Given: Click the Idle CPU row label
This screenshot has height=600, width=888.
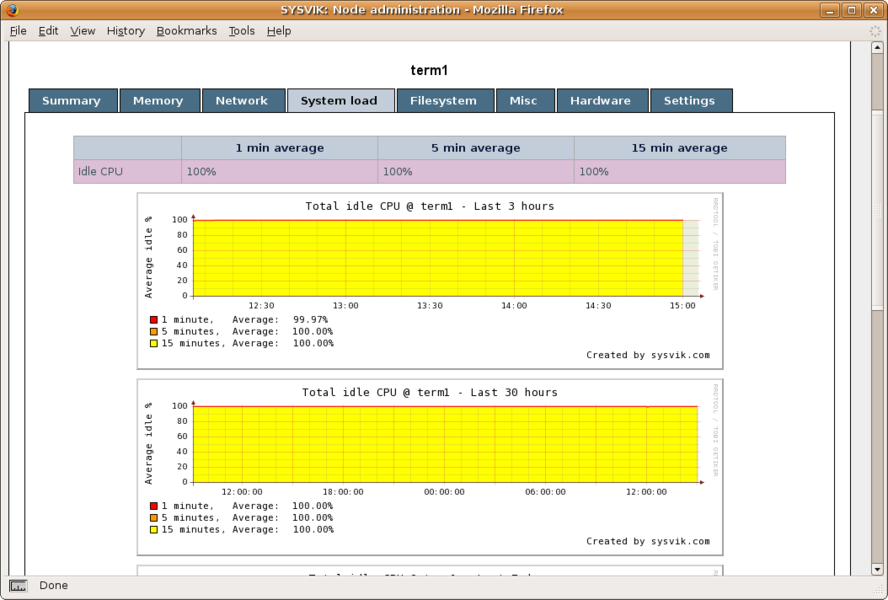Looking at the screenshot, I should click(x=100, y=172).
